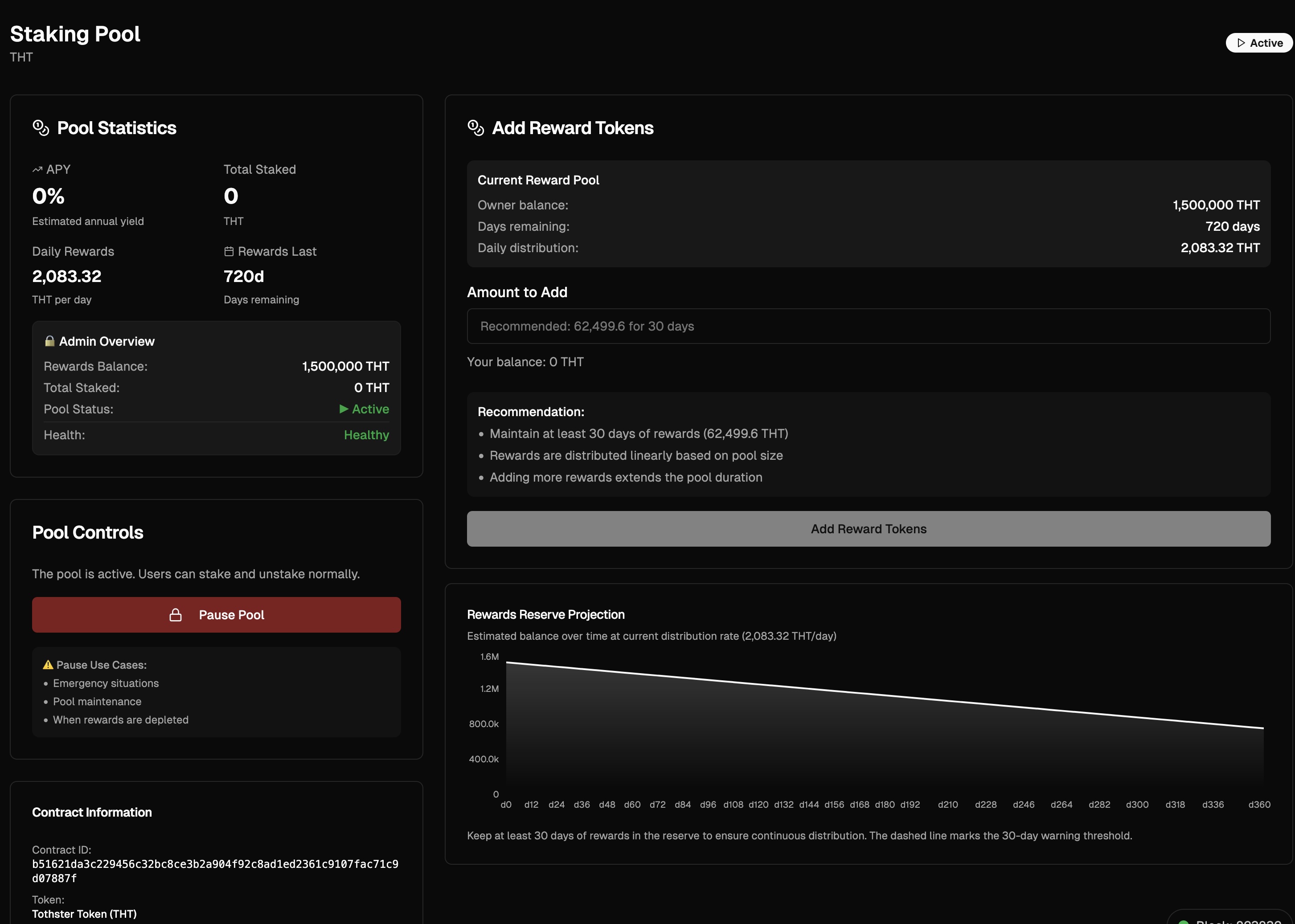Click the Daily Rewards 2,083.32 value
Screen dimensions: 1295x924
pyautogui.click(x=66, y=277)
